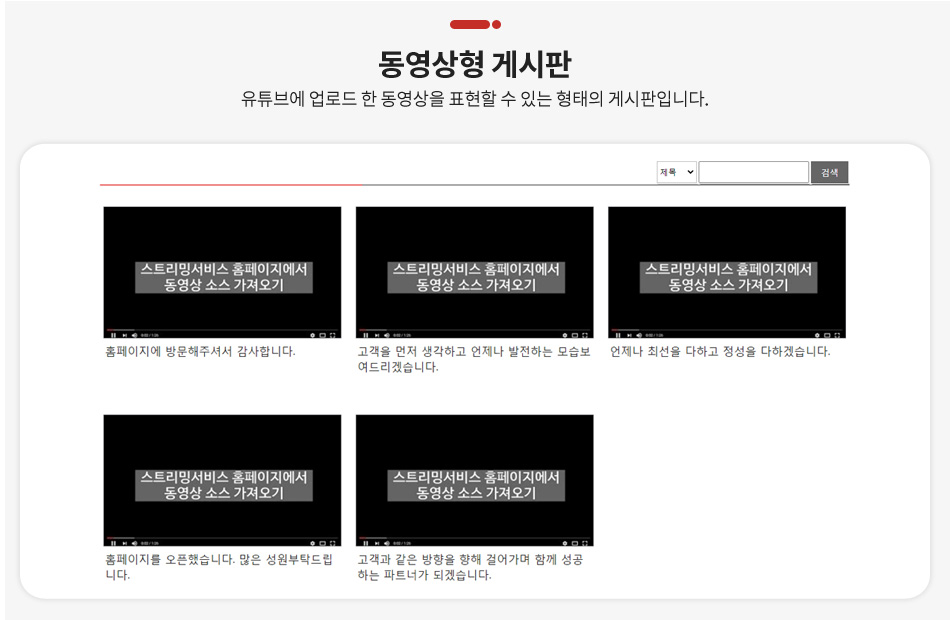Viewport: 950px width, 620px height.
Task: Enter fullscreen in '홈페이지를 오픈했습니다' video
Action: click(x=333, y=543)
